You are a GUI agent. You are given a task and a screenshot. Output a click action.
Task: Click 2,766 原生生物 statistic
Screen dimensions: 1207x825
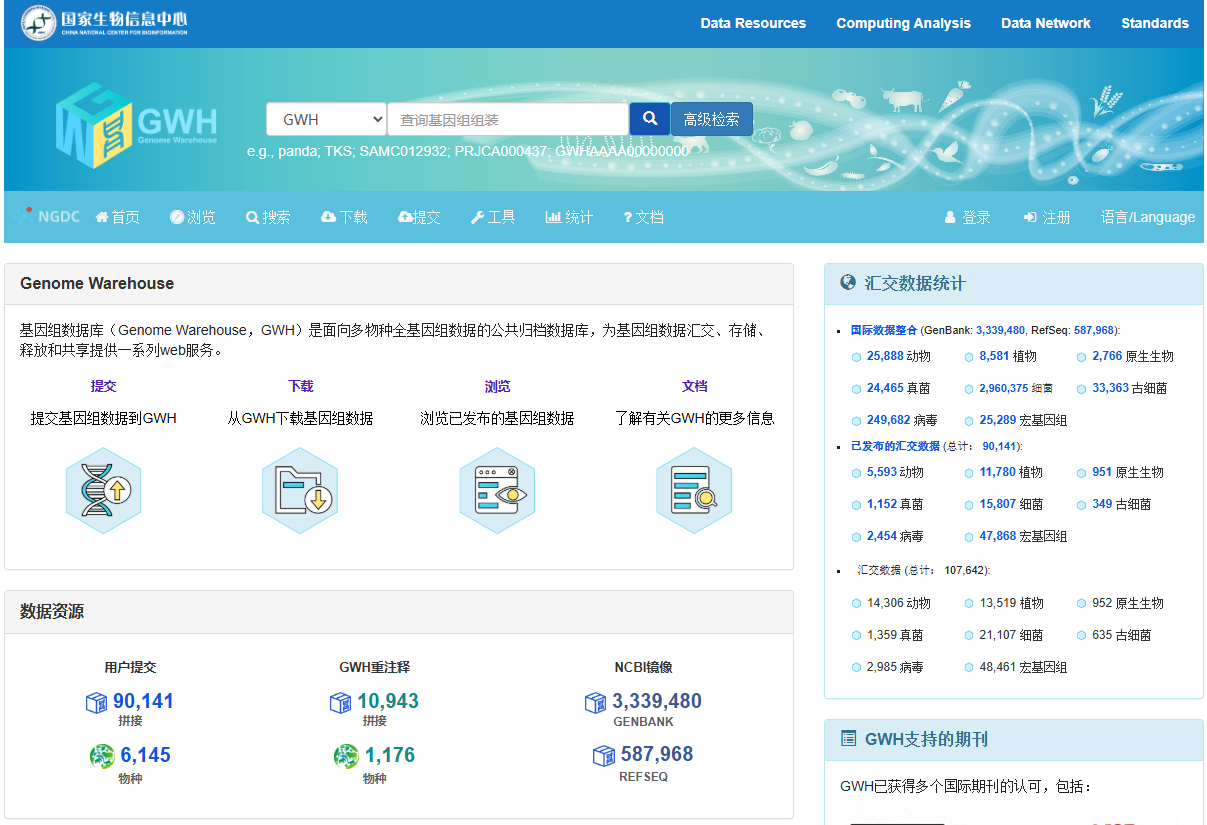point(1133,356)
